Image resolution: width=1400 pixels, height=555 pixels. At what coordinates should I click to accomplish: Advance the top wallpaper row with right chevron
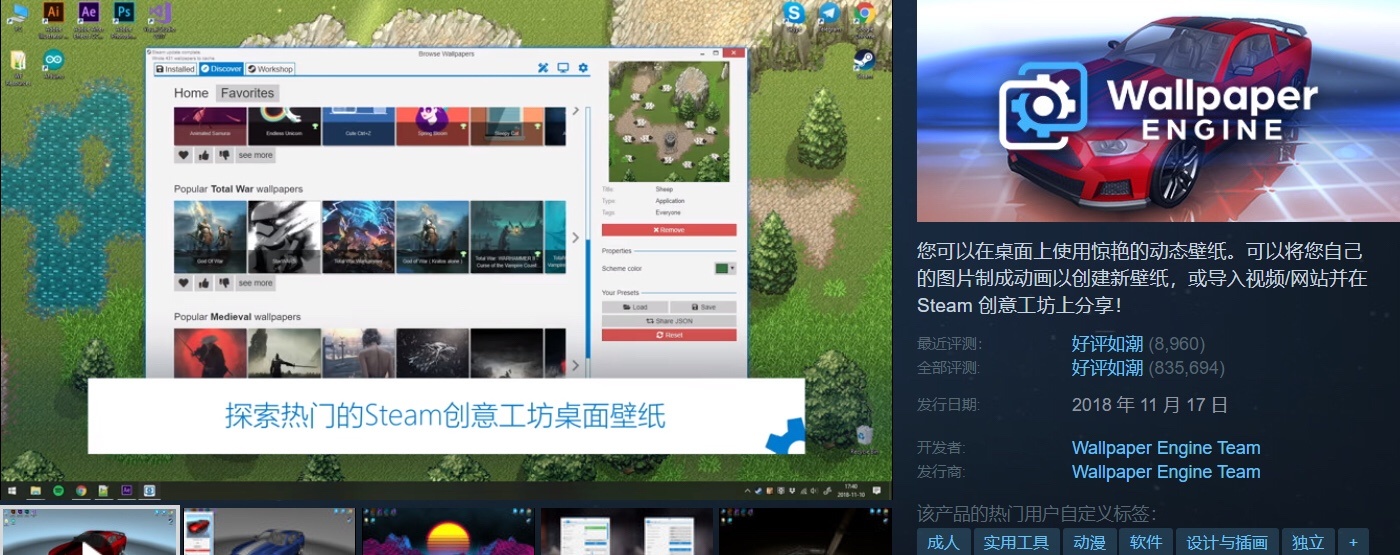coord(575,111)
